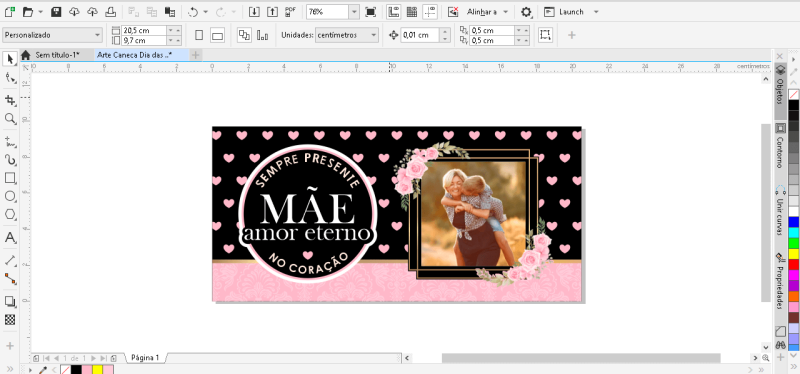This screenshot has width=800, height=374.
Task: Set page to portrait orientation
Action: pos(199,35)
